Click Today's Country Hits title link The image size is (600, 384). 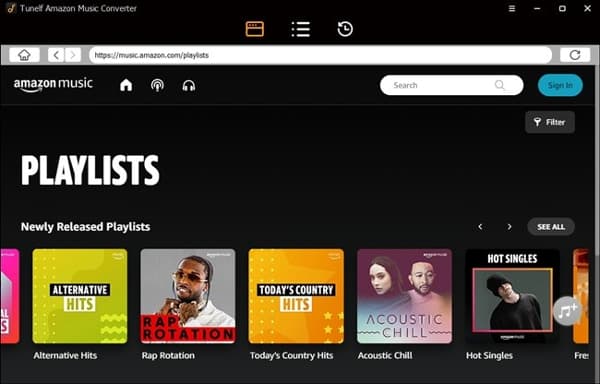pos(292,356)
